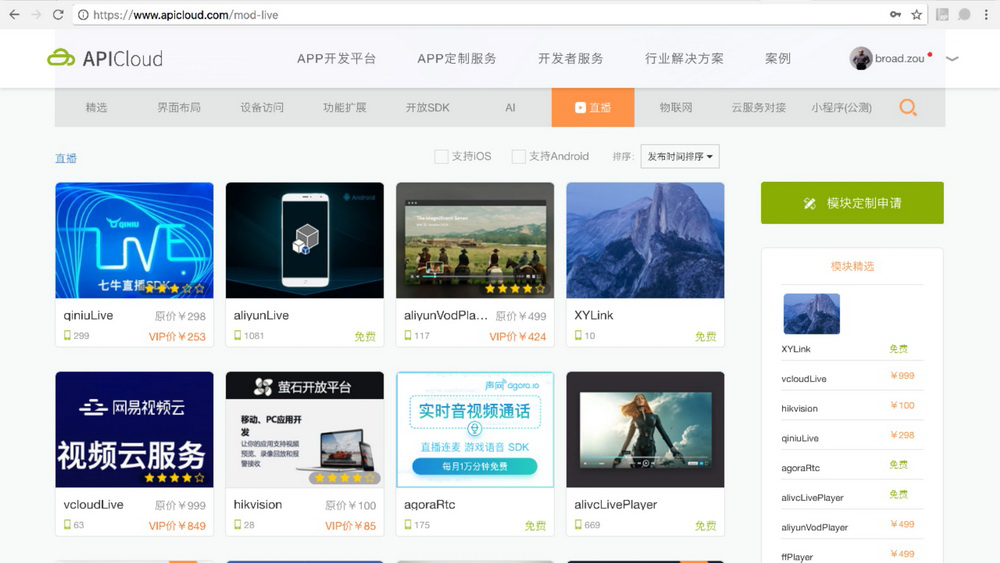Viewport: 1000px width, 563px height.
Task: Click the 模块精选 sidebar heading
Action: coord(852,266)
